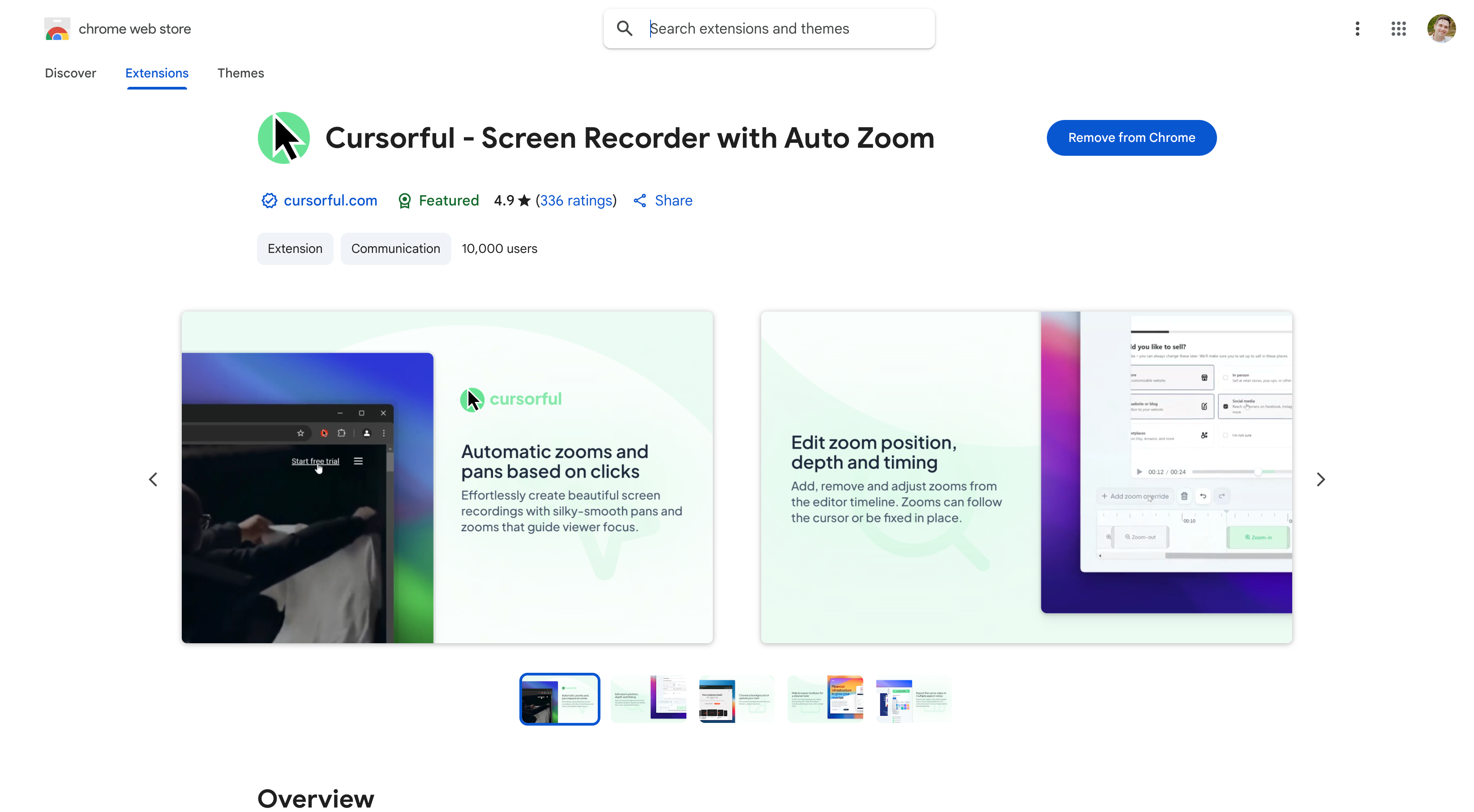Open the Edit zoom position screenshot

[1026, 477]
